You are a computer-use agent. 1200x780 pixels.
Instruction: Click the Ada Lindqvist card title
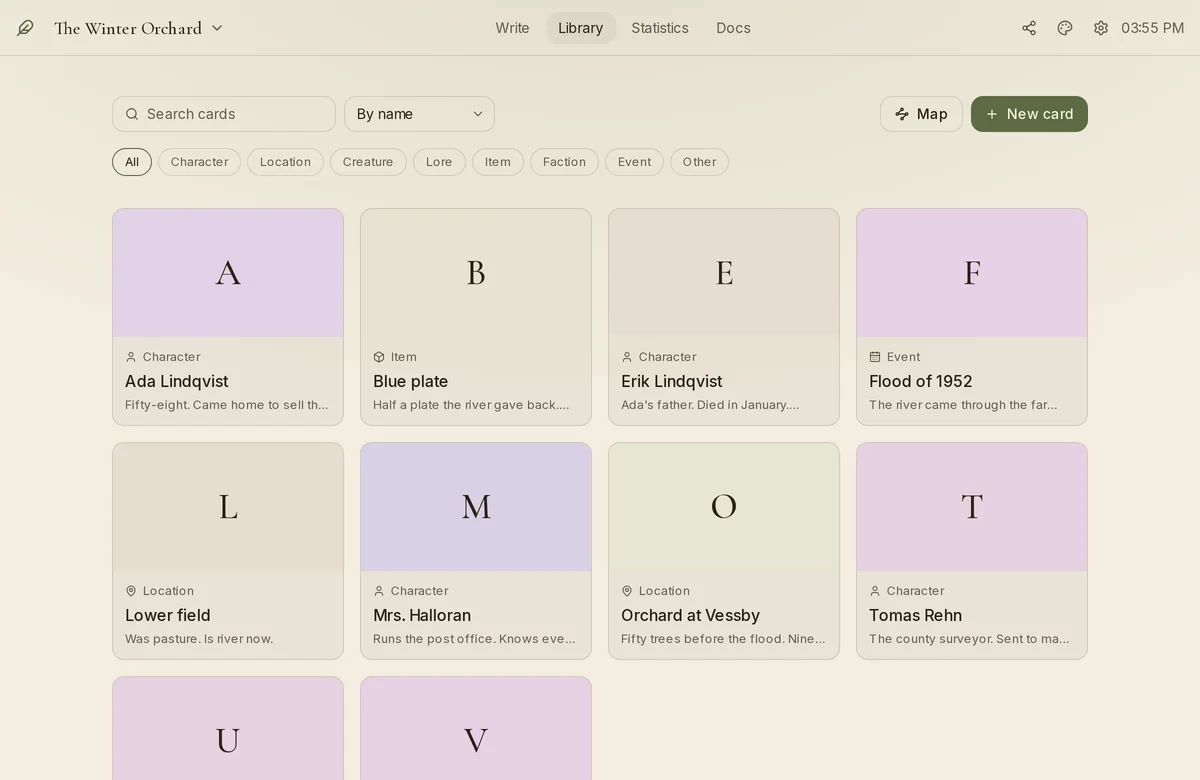point(177,381)
